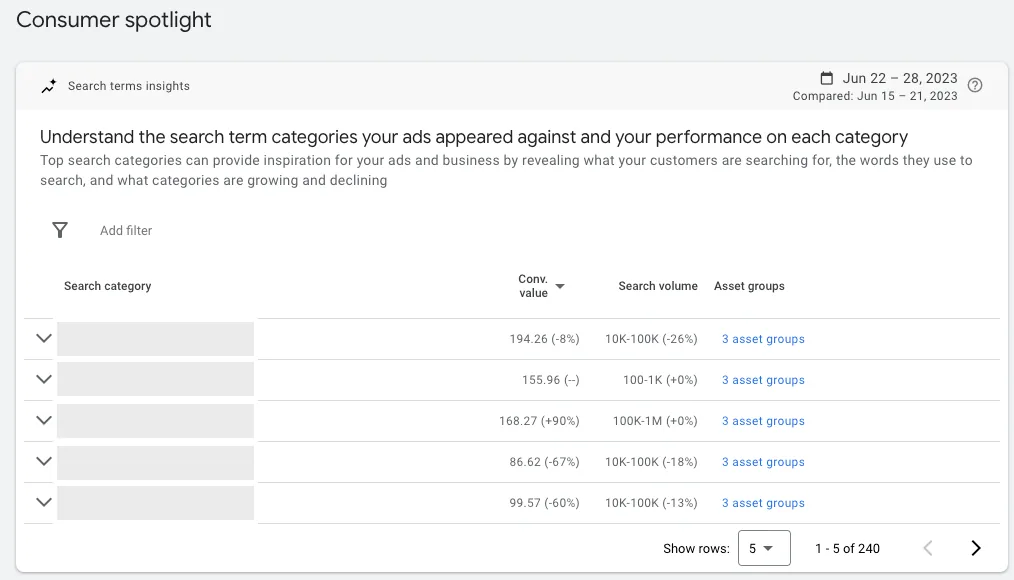Click the 100-1K (+0%) search volume
Viewport: 1014px width, 580px height.
coord(660,380)
